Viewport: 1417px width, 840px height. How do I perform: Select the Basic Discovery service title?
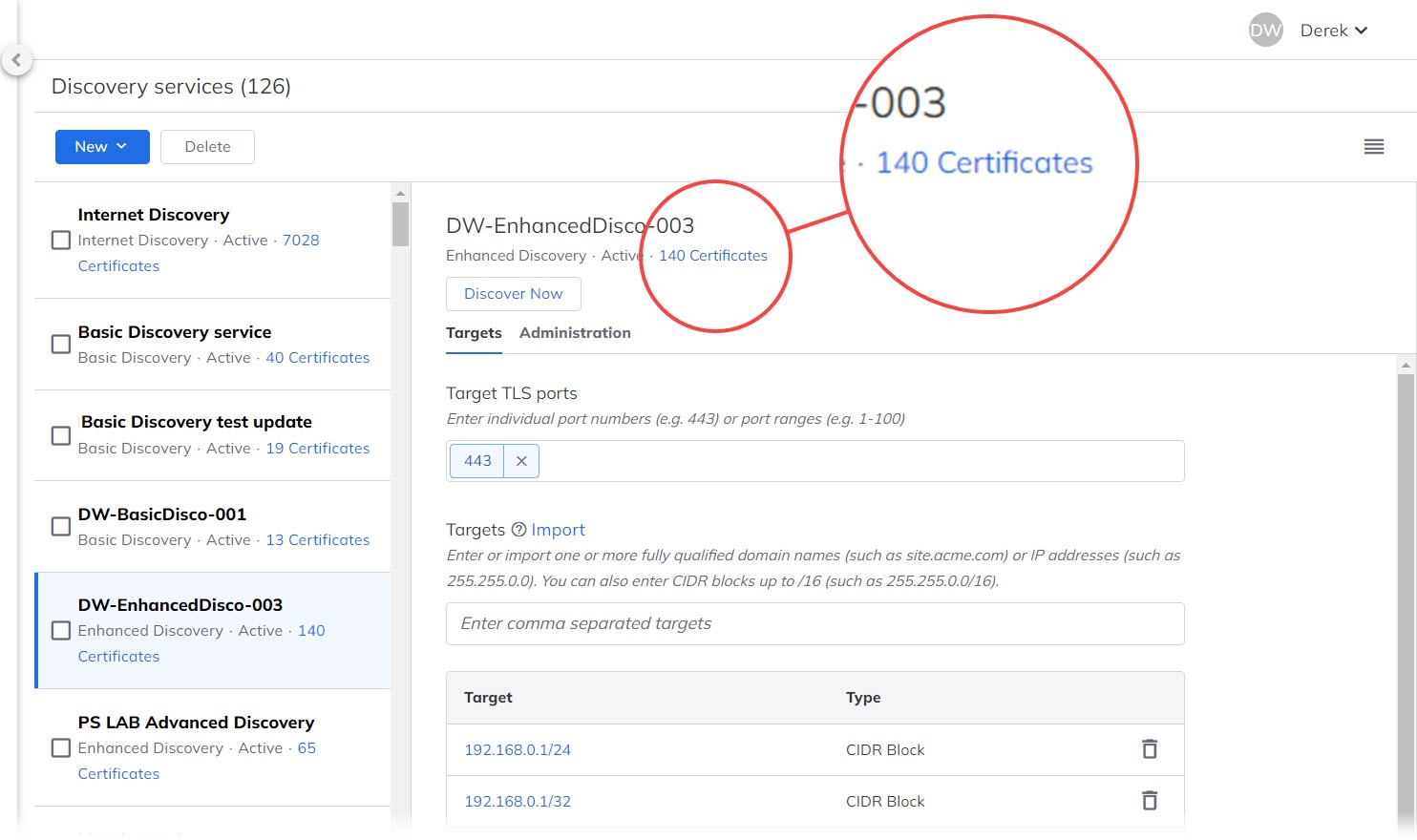[x=175, y=332]
